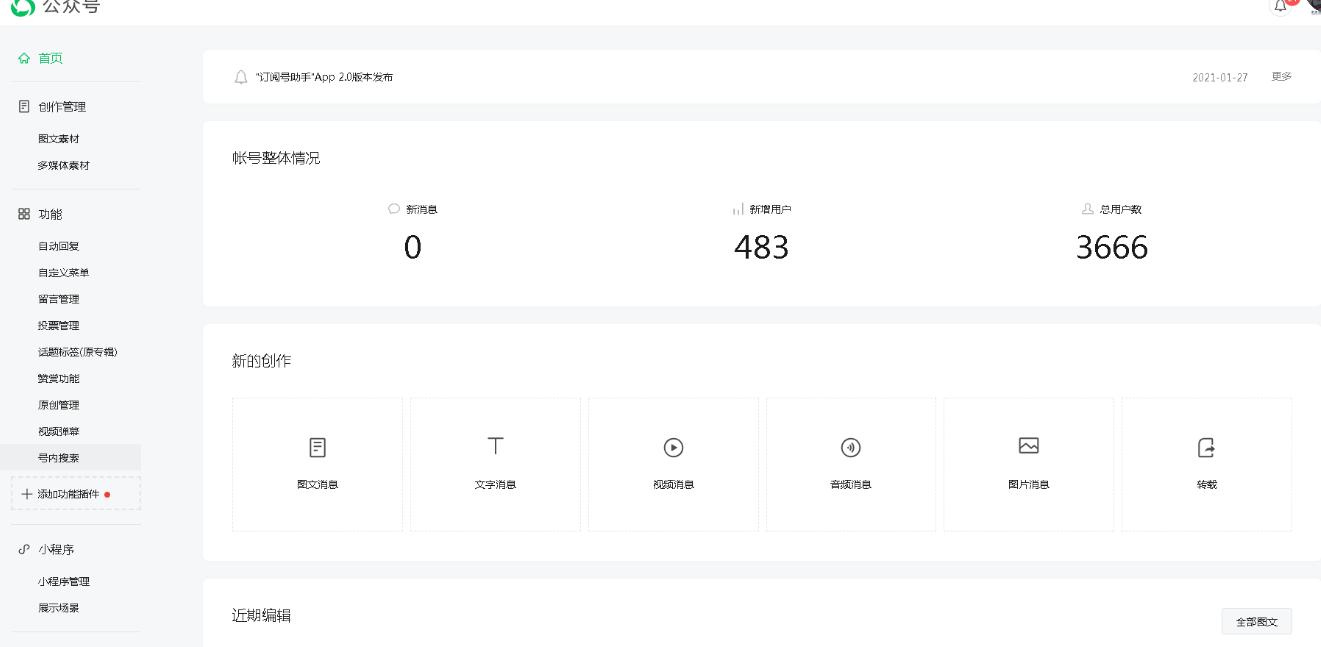The width and height of the screenshot is (1321, 647).
Task: Click the 全部图文 button
Action: (1256, 622)
